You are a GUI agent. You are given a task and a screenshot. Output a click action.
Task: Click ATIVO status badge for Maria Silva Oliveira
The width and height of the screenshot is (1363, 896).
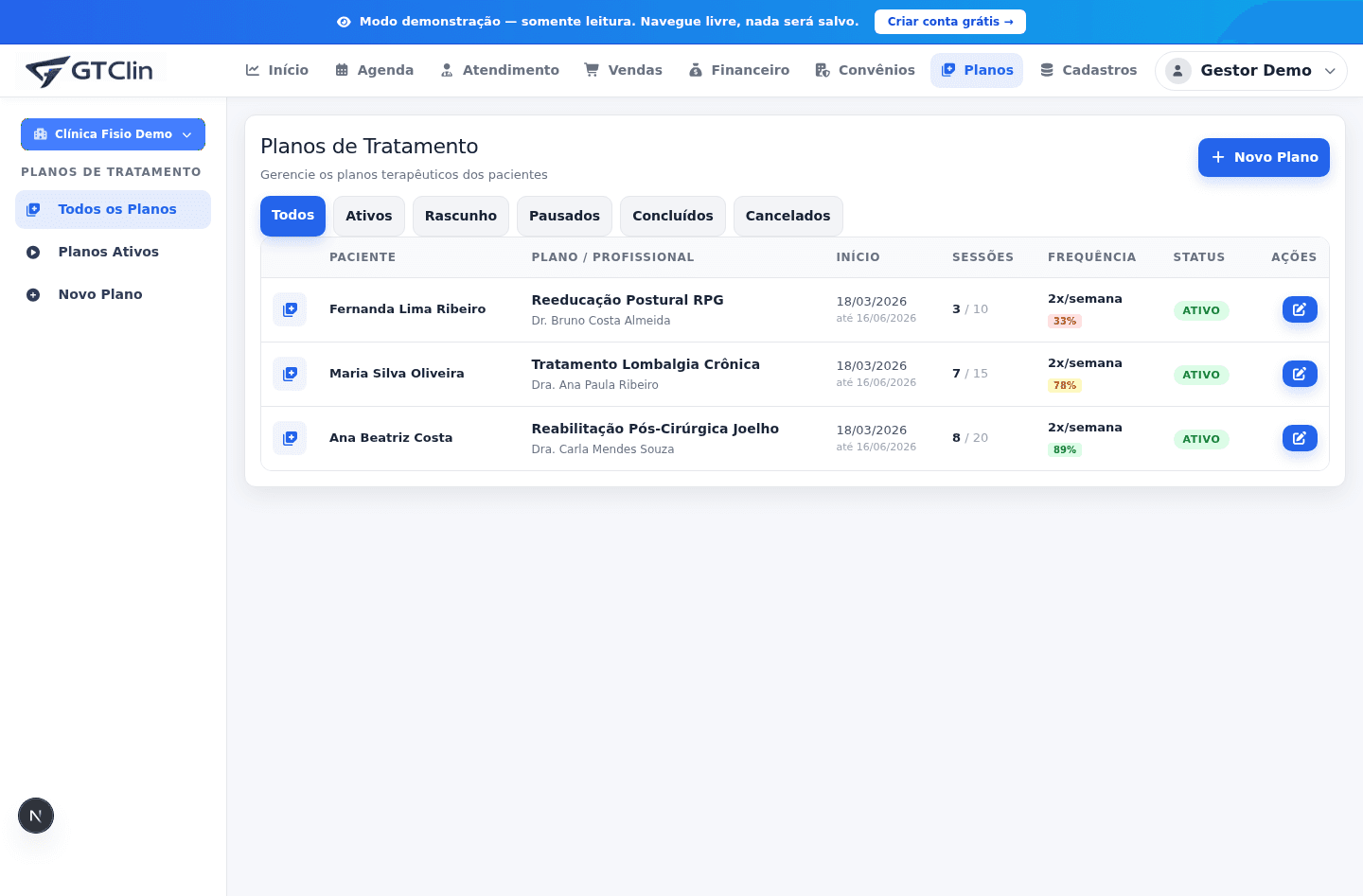tap(1201, 375)
